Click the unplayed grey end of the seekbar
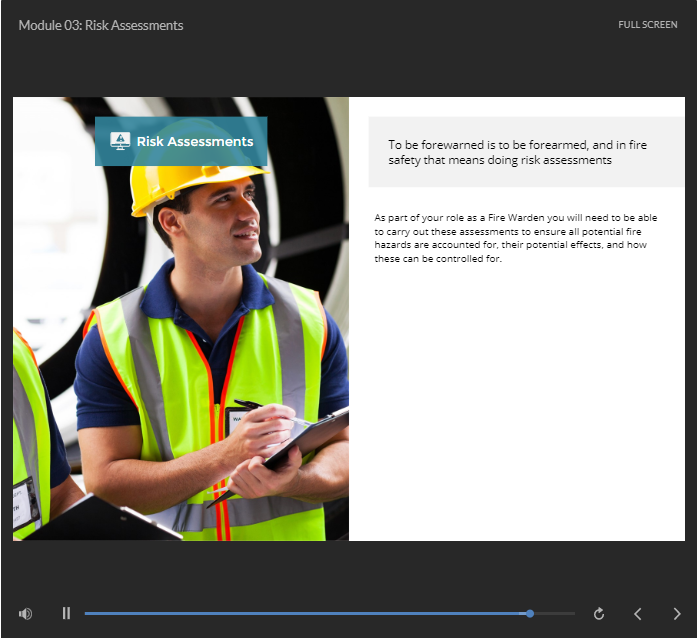This screenshot has height=638, width=699. 554,613
